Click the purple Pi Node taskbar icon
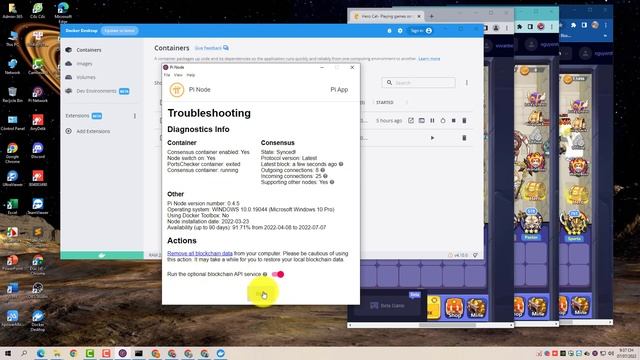This screenshot has width=640, height=360. 122,353
